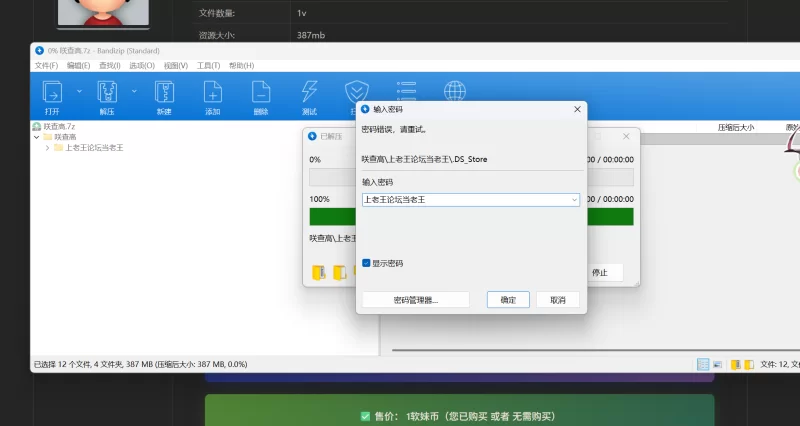Click the 取消 button in the password dialog

coord(558,300)
